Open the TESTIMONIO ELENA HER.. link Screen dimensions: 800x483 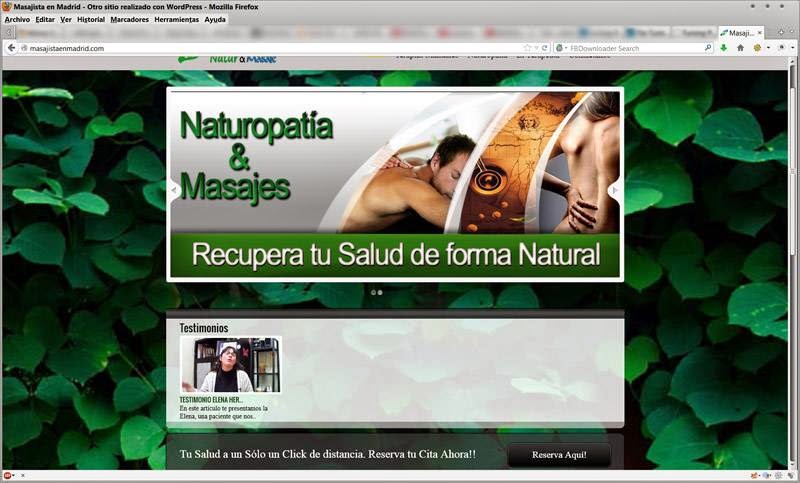(x=211, y=400)
